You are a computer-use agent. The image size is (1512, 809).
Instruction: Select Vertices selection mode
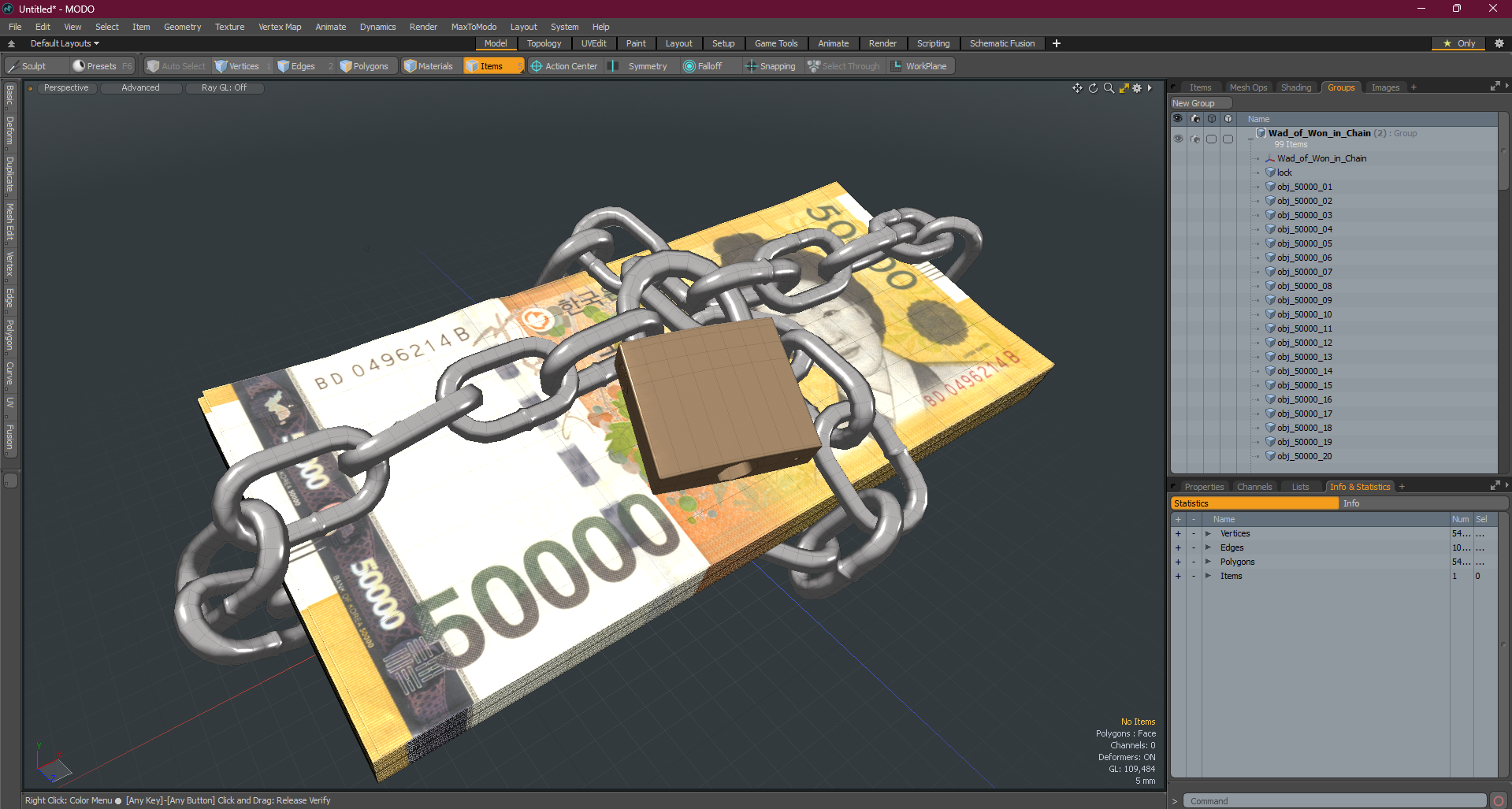(237, 66)
